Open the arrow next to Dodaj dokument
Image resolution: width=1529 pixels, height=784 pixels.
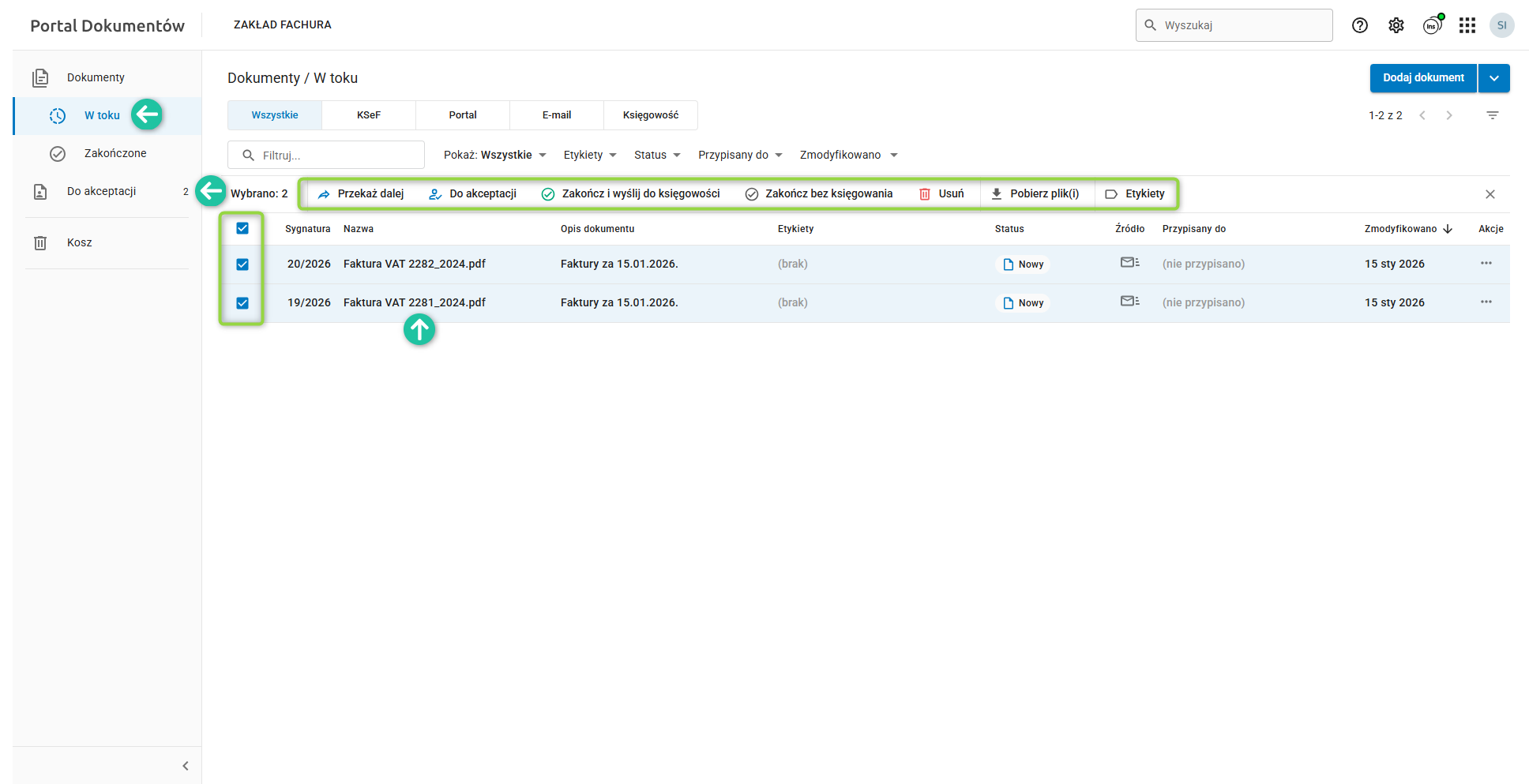[1493, 78]
